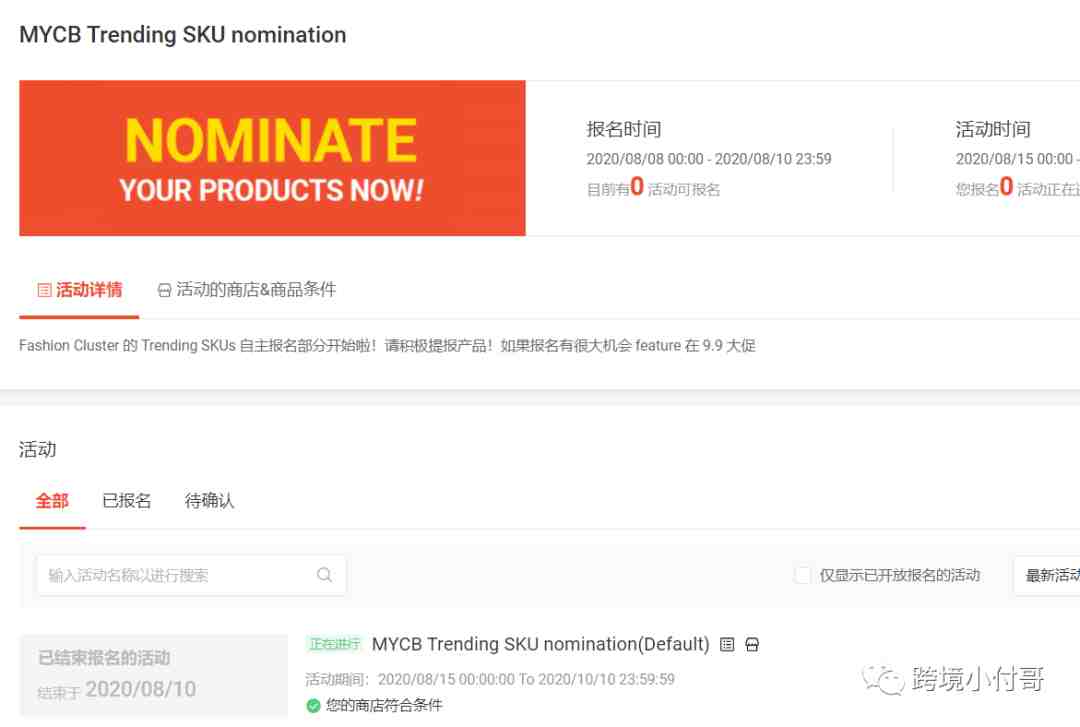Click the WeChat watermark logo icon
Image resolution: width=1080 pixels, height=727 pixels.
click(x=883, y=680)
